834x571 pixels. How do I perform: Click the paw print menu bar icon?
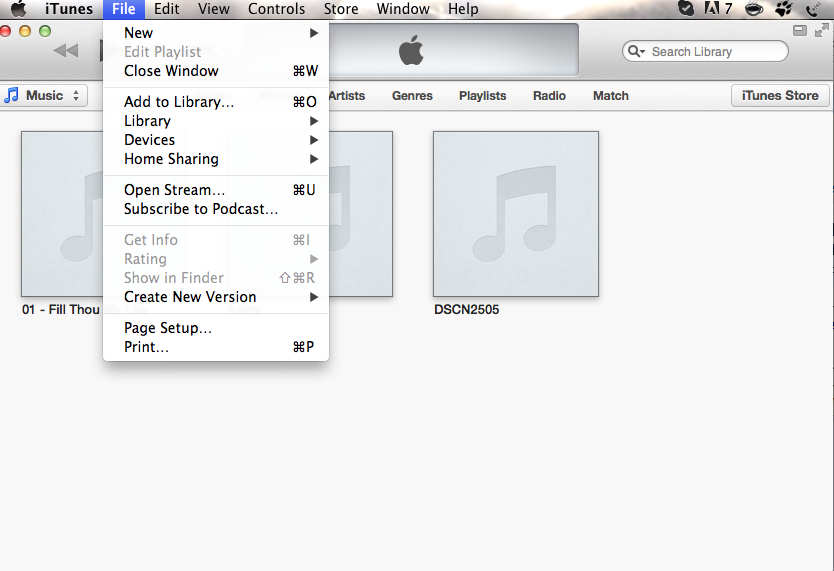pos(783,9)
